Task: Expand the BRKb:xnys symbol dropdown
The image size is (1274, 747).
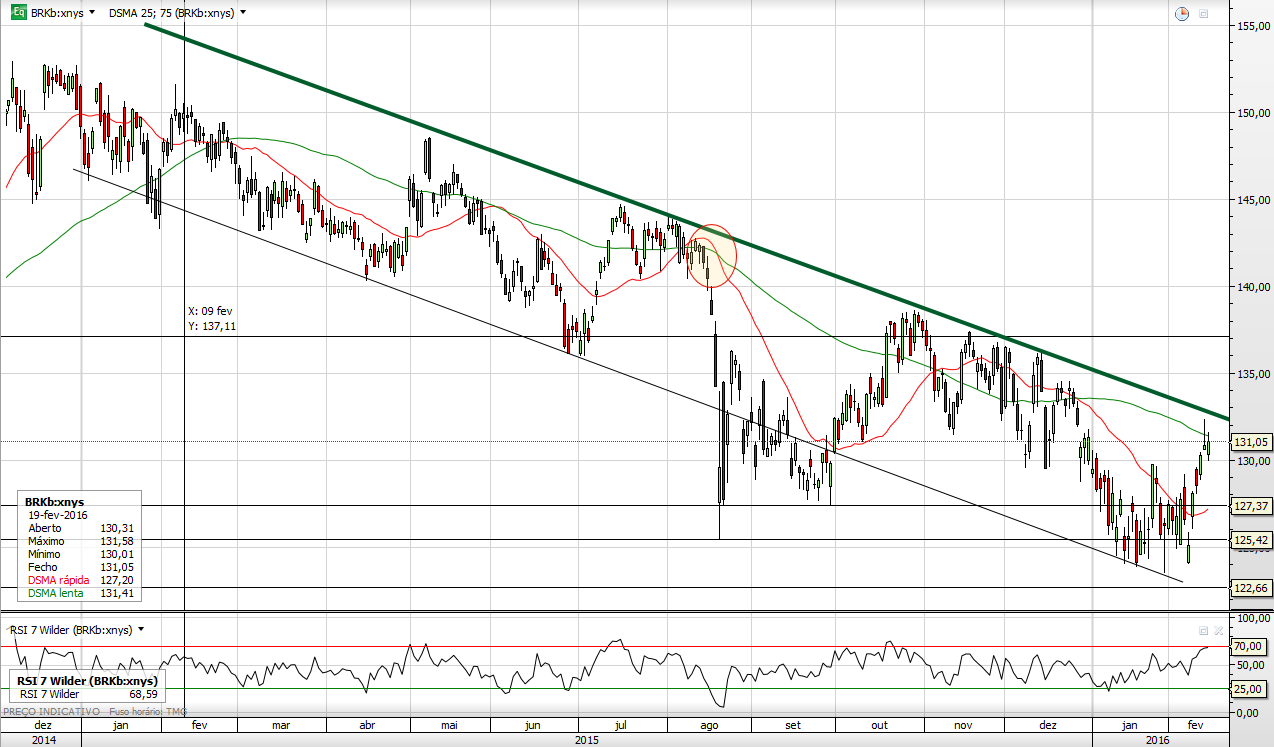Action: (92, 14)
